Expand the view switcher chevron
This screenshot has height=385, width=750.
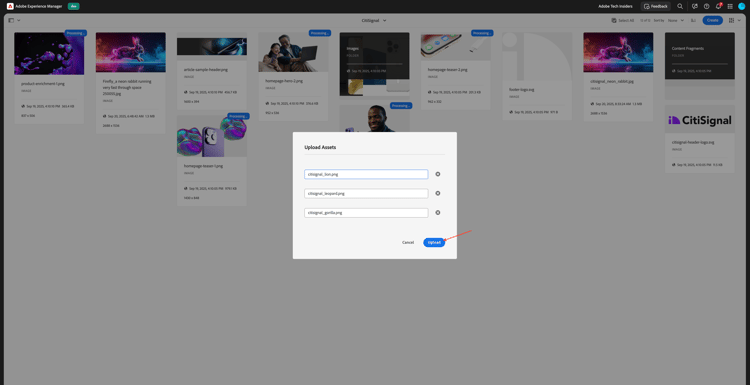739,20
